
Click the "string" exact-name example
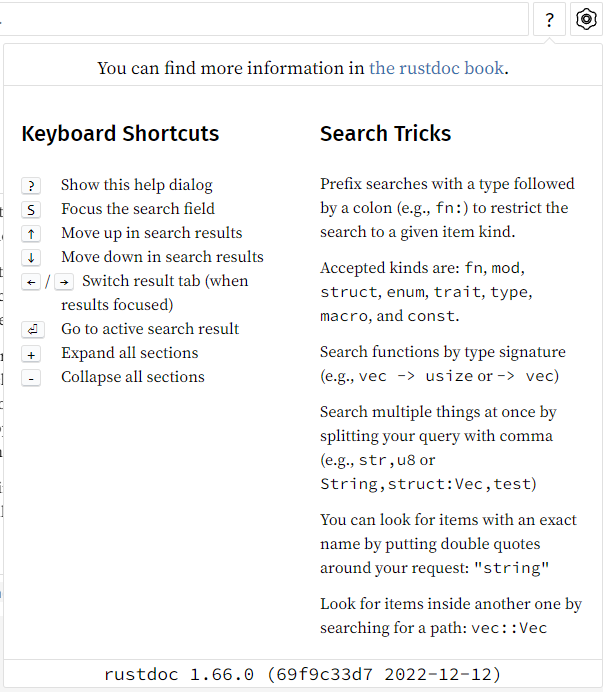tap(511, 568)
